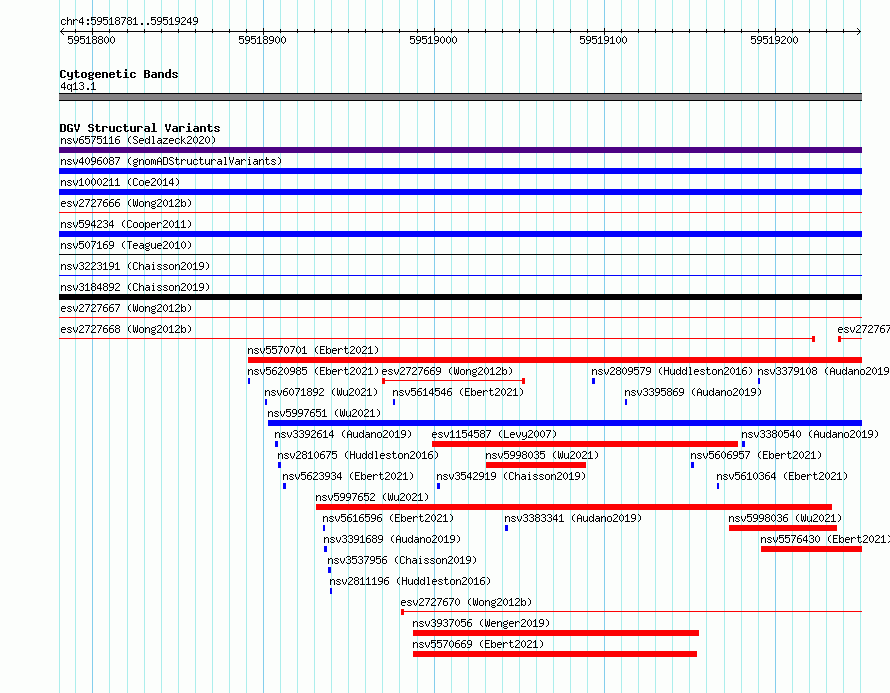Select nsv5998035 (Wu2021) label
Viewport: 890px width, 693px height.
coord(542,455)
